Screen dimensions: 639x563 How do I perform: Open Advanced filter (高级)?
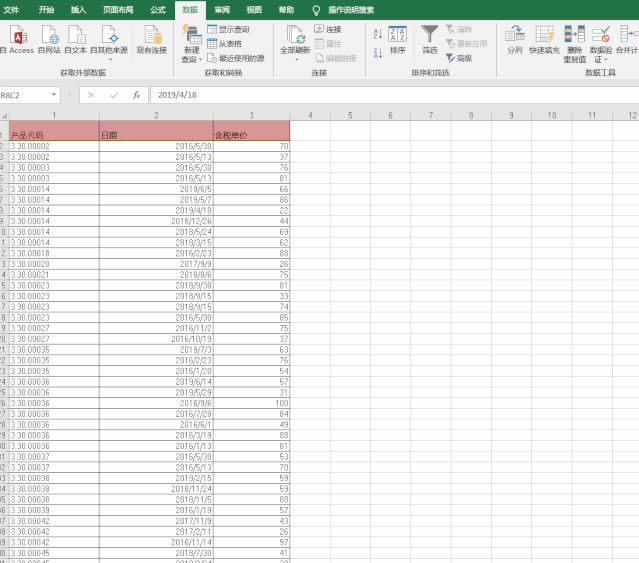click(458, 58)
